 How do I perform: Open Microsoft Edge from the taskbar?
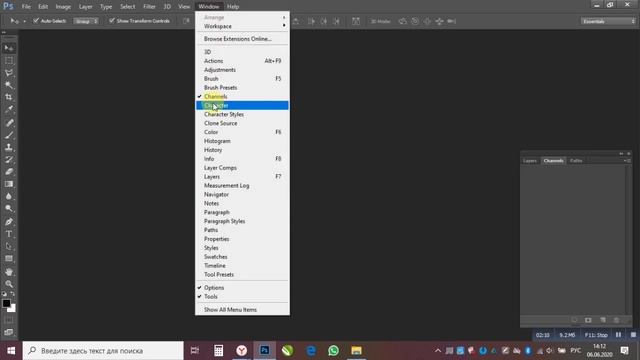pyautogui.click(x=311, y=351)
